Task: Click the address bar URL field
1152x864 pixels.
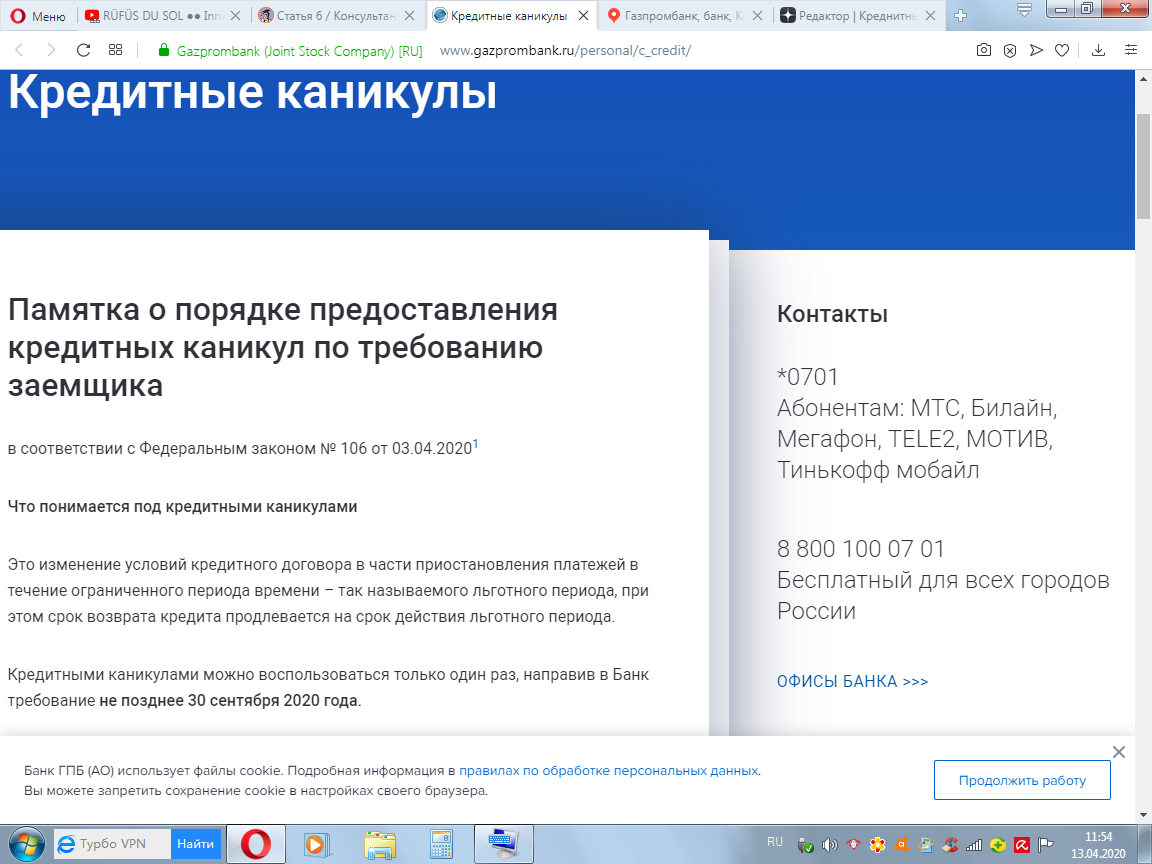Action: (x=565, y=51)
